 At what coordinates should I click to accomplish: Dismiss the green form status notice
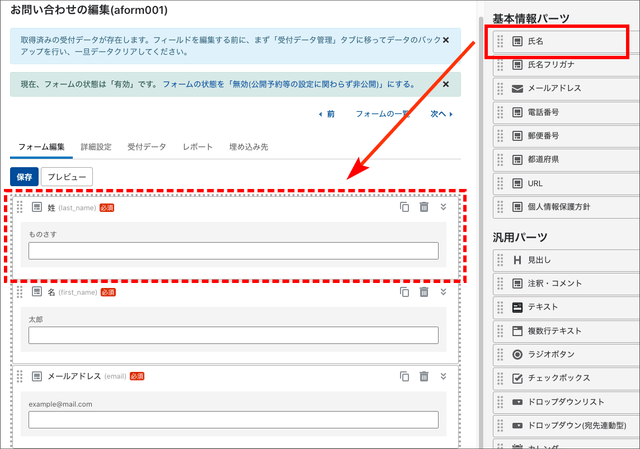(446, 84)
